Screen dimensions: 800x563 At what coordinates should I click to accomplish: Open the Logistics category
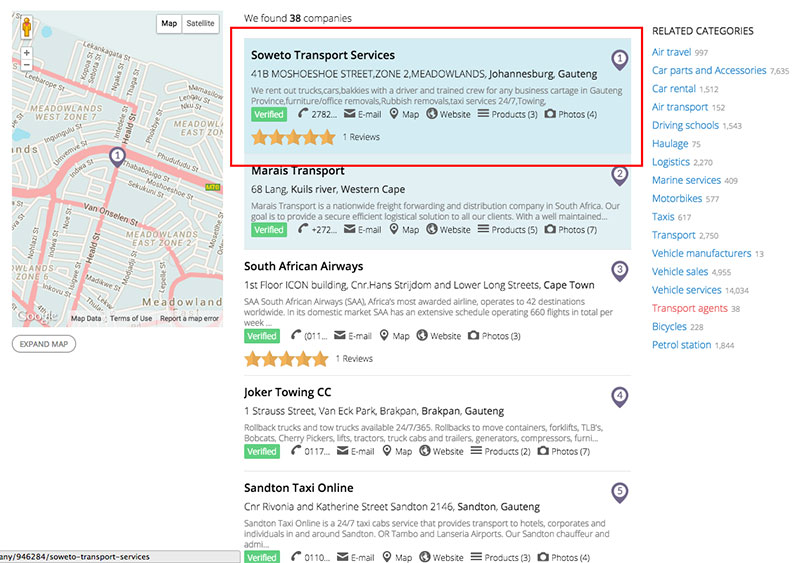pyautogui.click(x=671, y=162)
